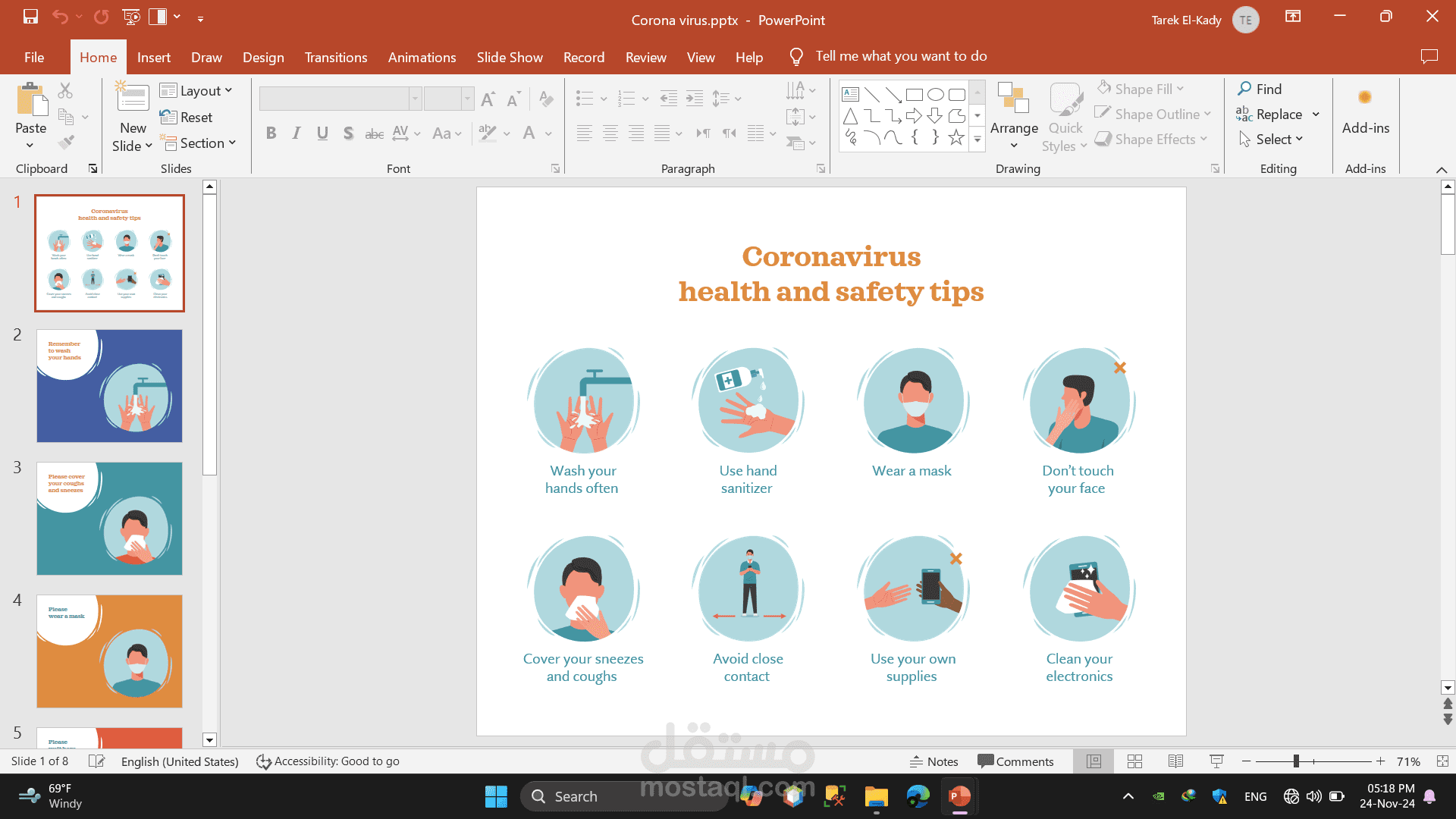This screenshot has width=1456, height=819.
Task: Click Decrease Font Size icon
Action: [513, 99]
